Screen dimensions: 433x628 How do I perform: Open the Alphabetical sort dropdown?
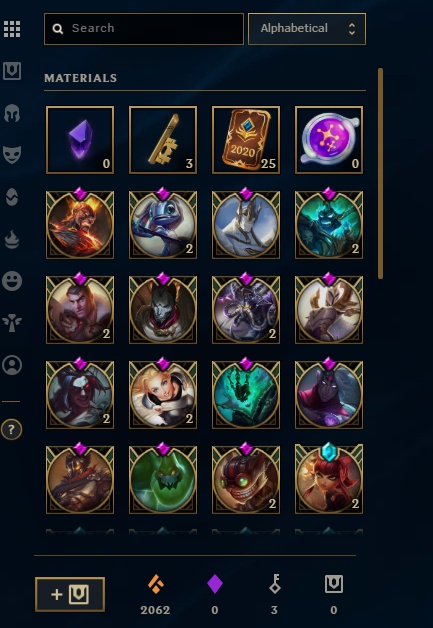(x=307, y=29)
